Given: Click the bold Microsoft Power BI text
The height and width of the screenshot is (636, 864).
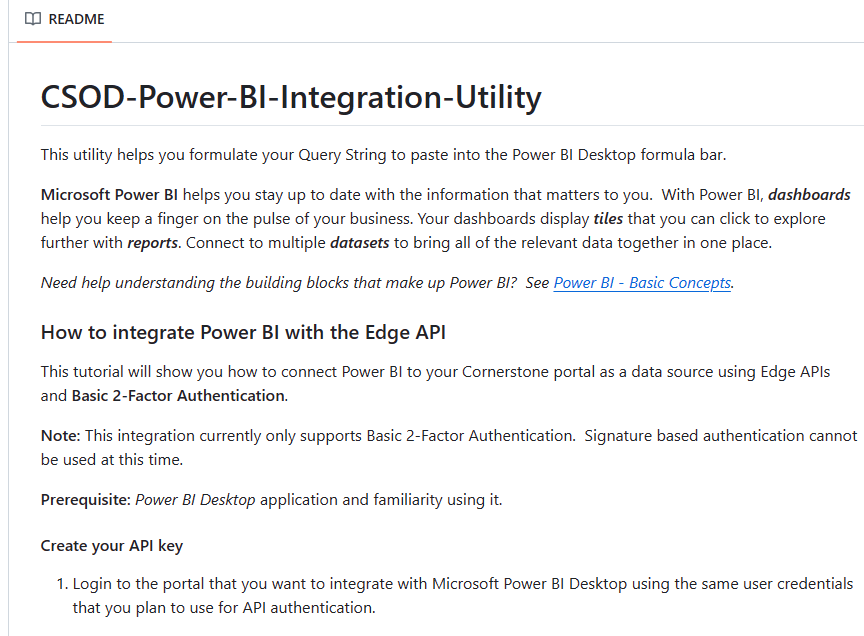Looking at the screenshot, I should click(x=109, y=195).
